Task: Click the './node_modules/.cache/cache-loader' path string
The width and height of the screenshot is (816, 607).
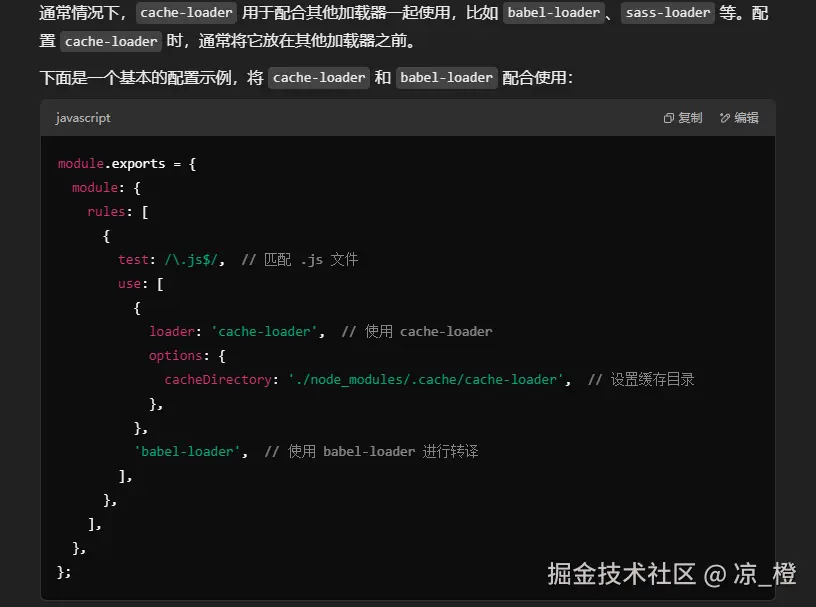Action: [x=426, y=380]
